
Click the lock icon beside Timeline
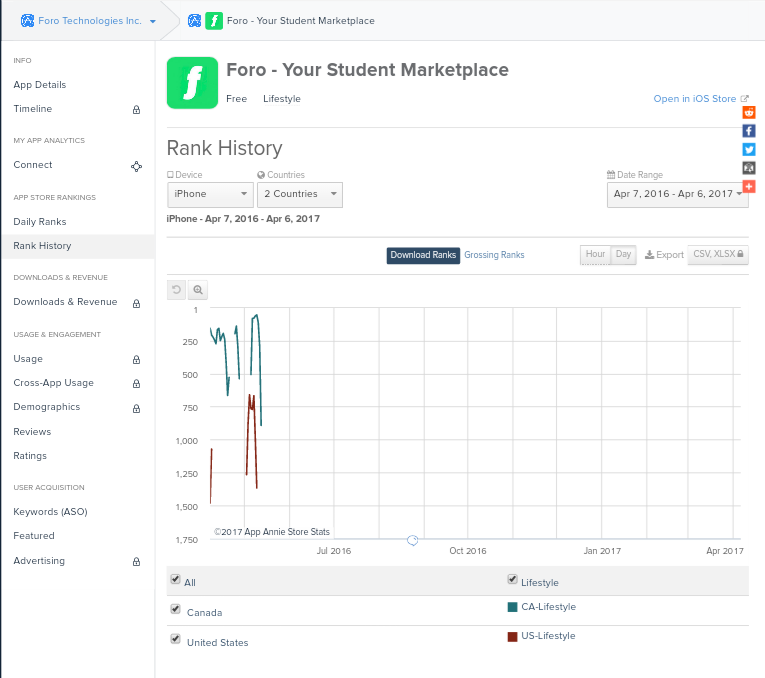(x=137, y=110)
